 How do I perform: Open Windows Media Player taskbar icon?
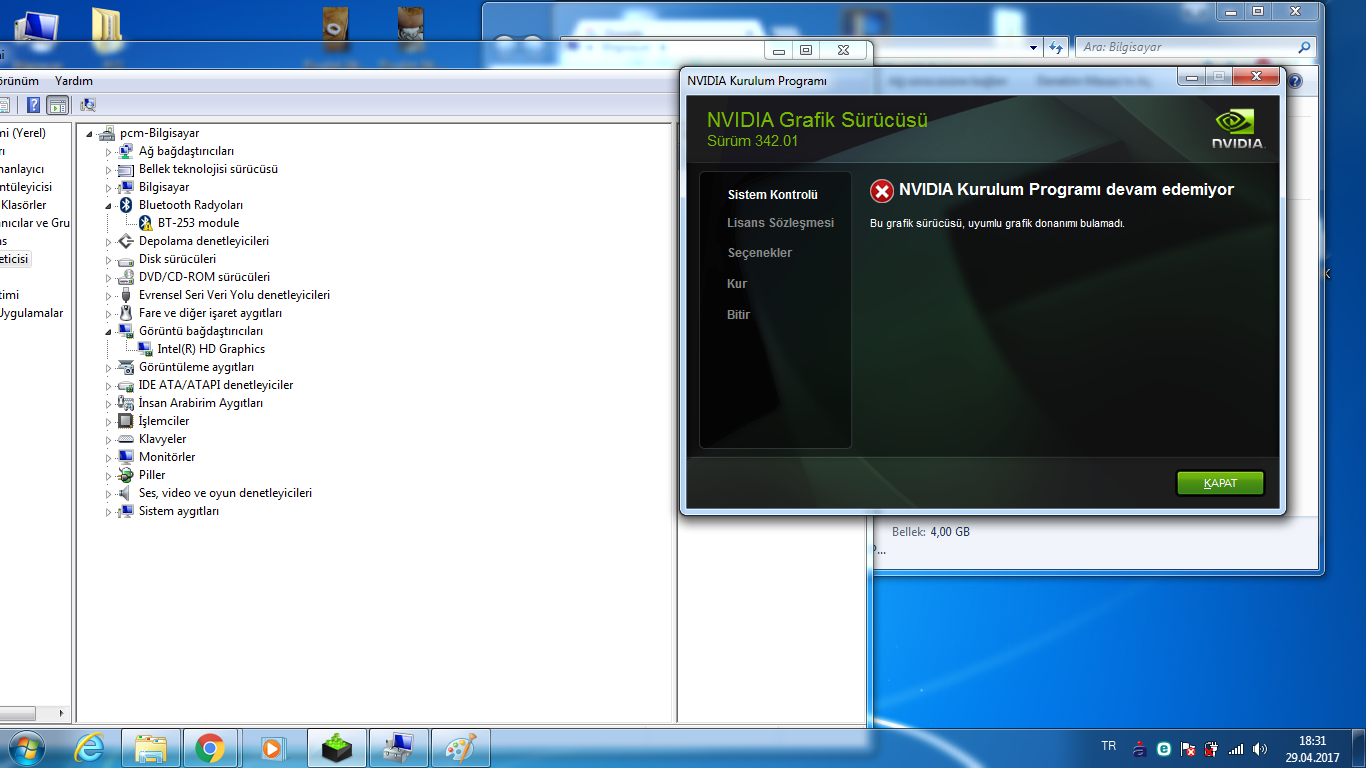click(x=271, y=748)
